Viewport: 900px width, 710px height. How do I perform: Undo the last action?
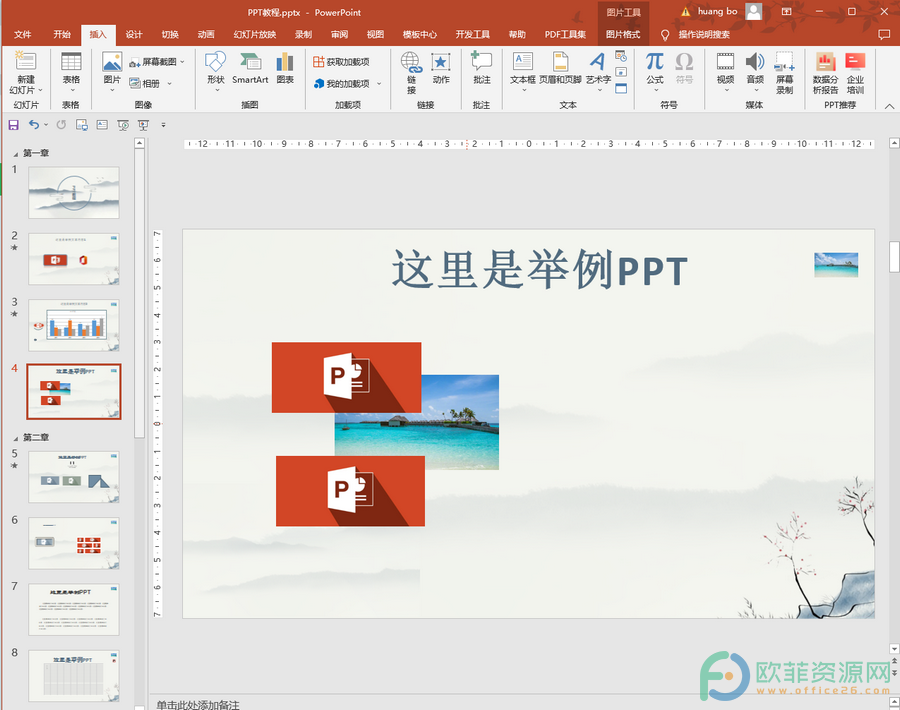[34, 125]
